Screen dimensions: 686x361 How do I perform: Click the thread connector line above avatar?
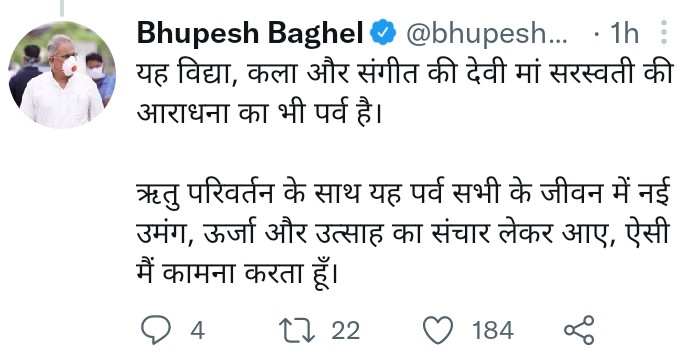[x=62, y=8]
